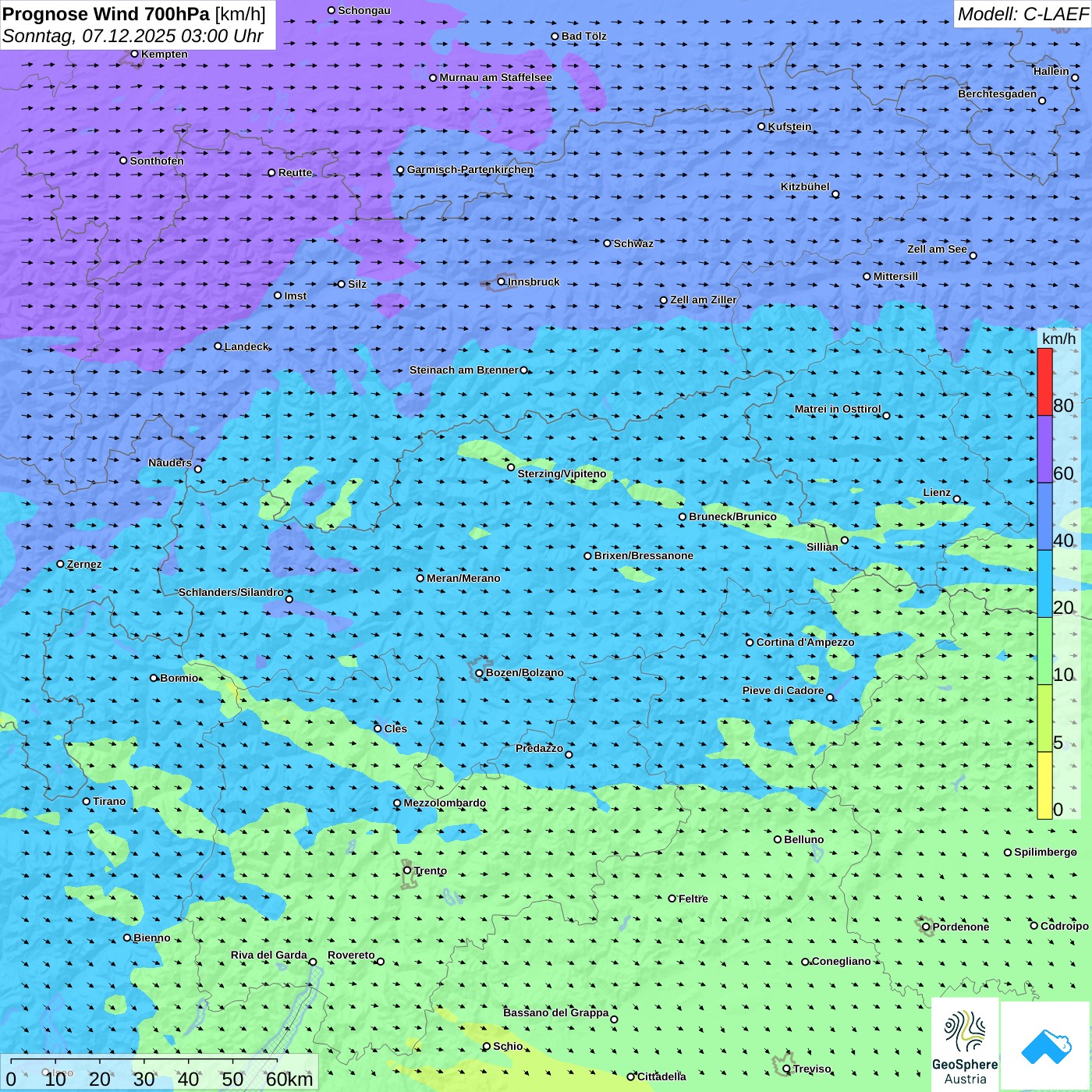Screen dimensions: 1092x1092
Task: Click the Lienz city marker dot
Action: click(x=957, y=499)
